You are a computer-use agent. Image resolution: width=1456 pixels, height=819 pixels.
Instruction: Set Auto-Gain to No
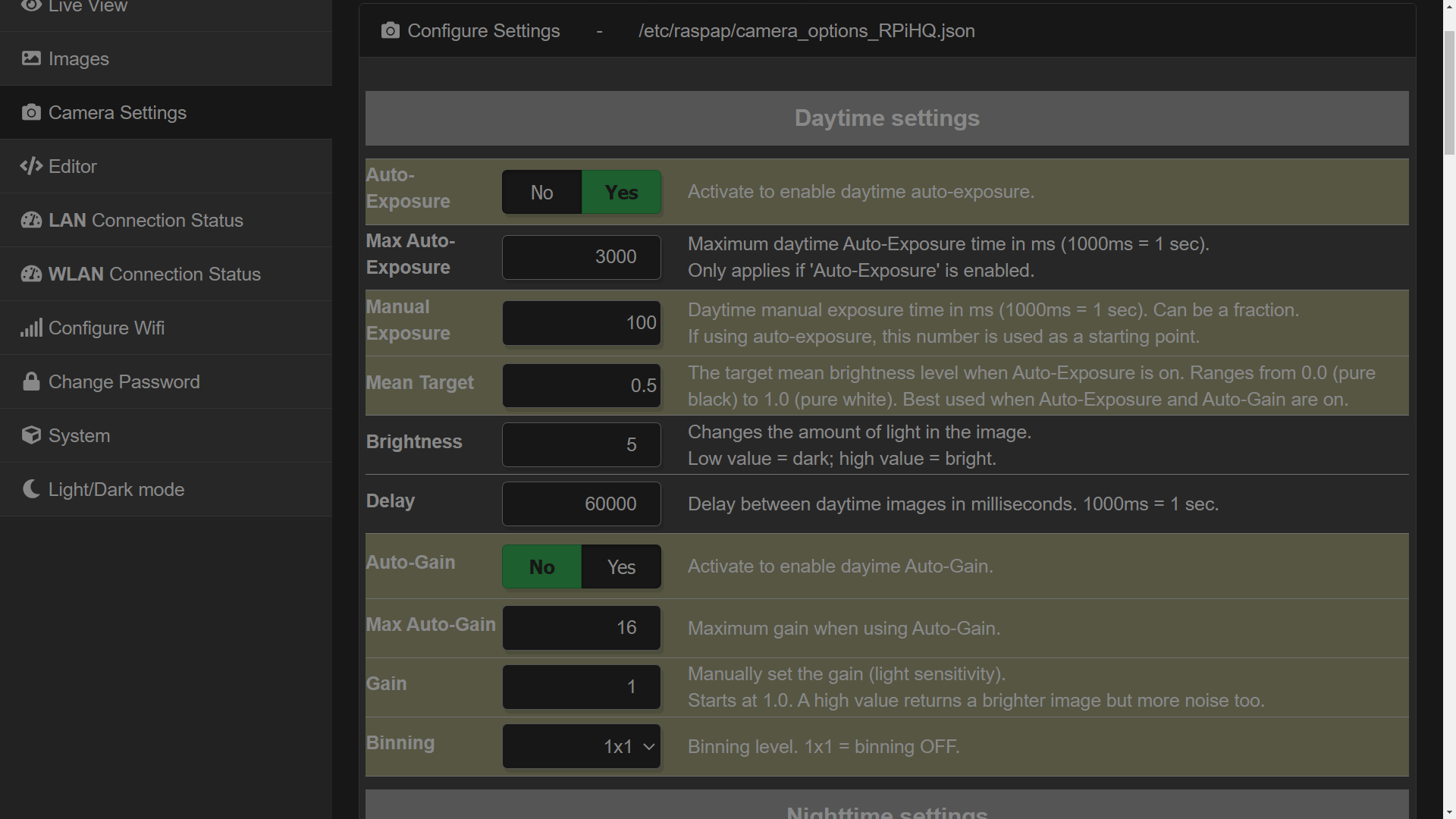tap(541, 567)
